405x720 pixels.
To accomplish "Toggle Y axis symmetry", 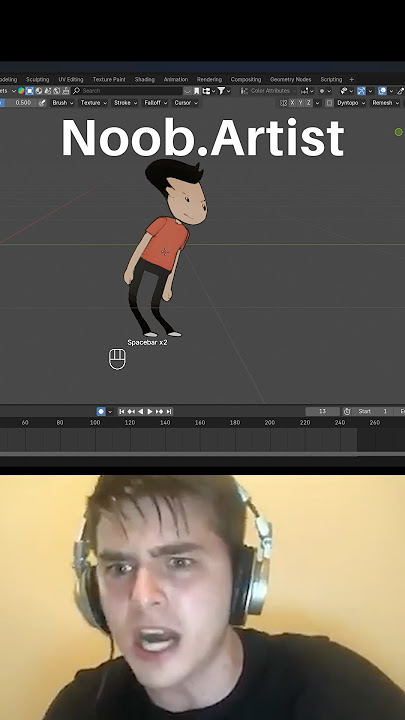I will click(x=300, y=103).
